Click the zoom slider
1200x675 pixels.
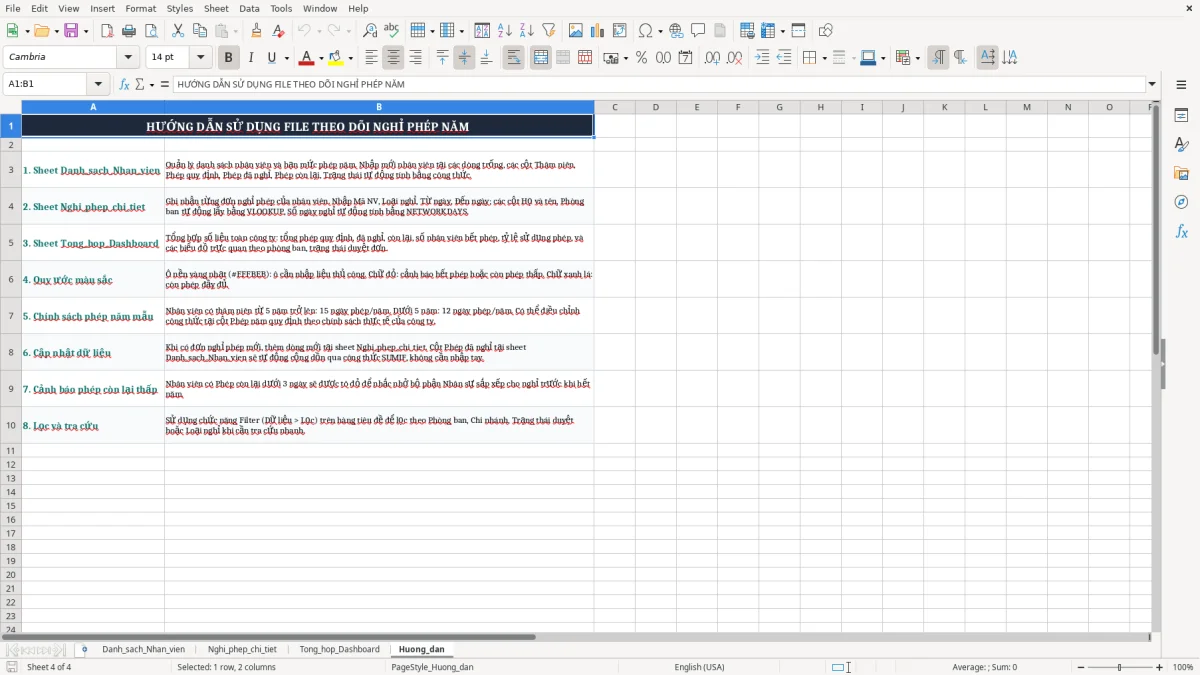[x=1119, y=667]
